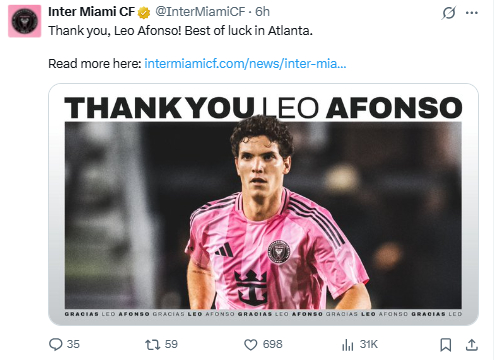Open the Grok explain-post icon
Screen dimensions: 495x360
tap(449, 13)
